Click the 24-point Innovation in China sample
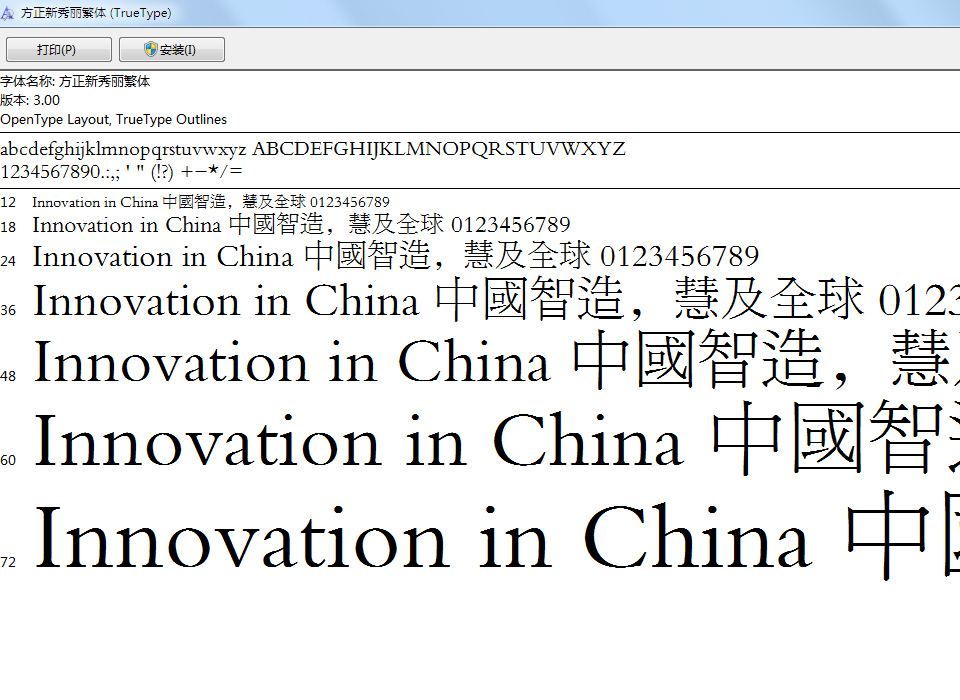The image size is (960, 700). point(396,255)
